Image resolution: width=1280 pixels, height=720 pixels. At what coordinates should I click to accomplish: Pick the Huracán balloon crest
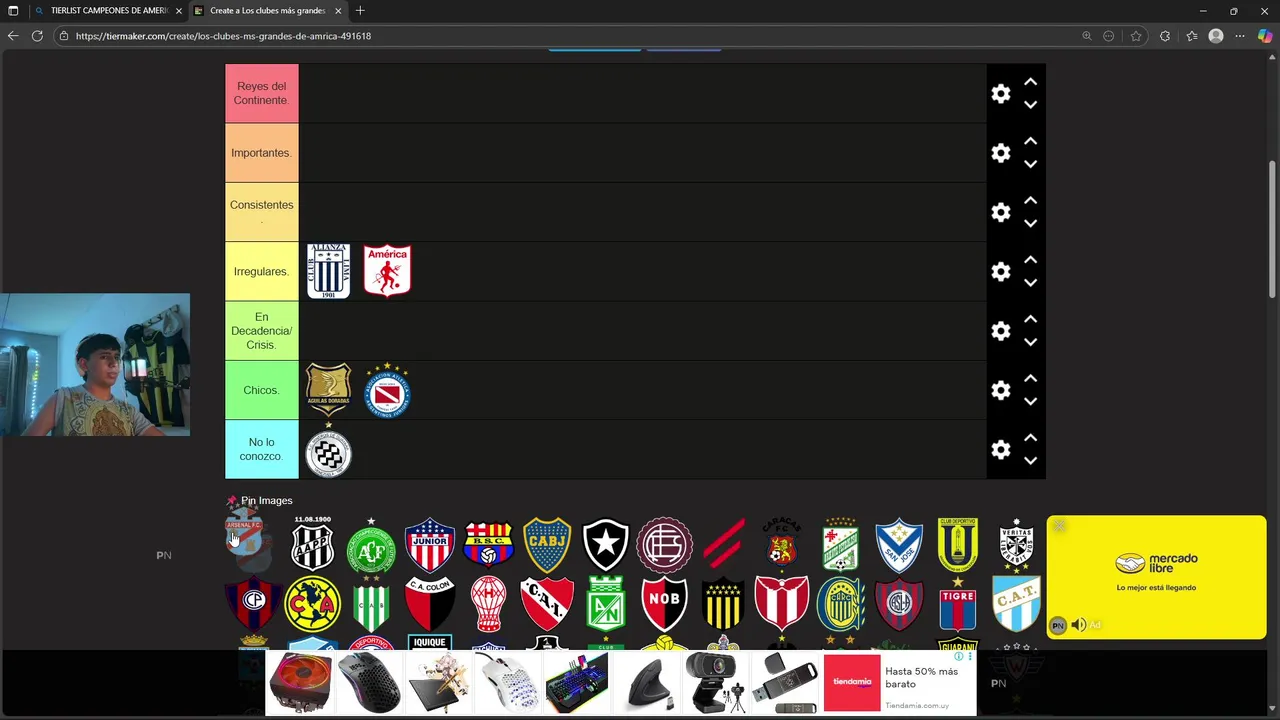pos(488,603)
